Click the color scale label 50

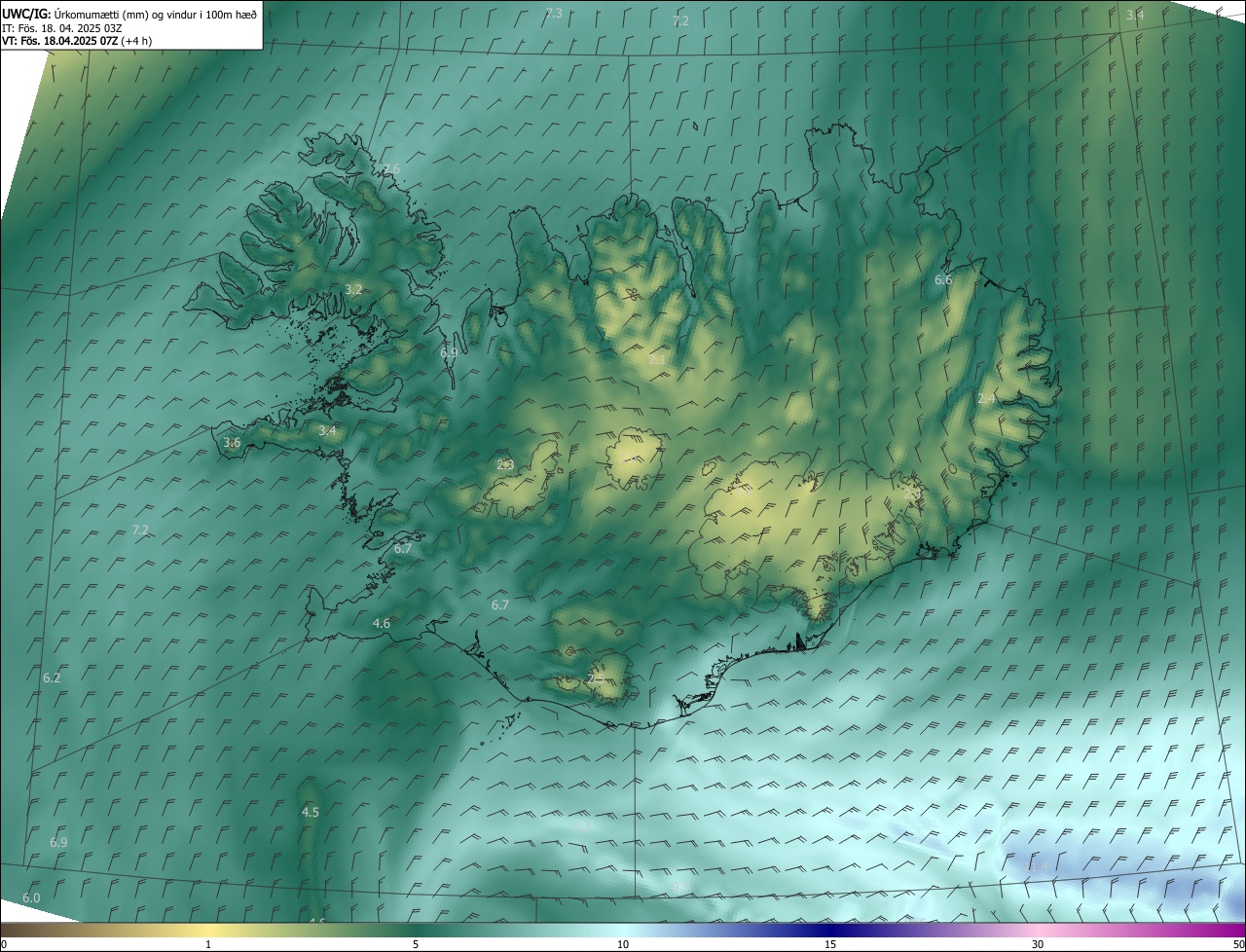[x=1238, y=945]
